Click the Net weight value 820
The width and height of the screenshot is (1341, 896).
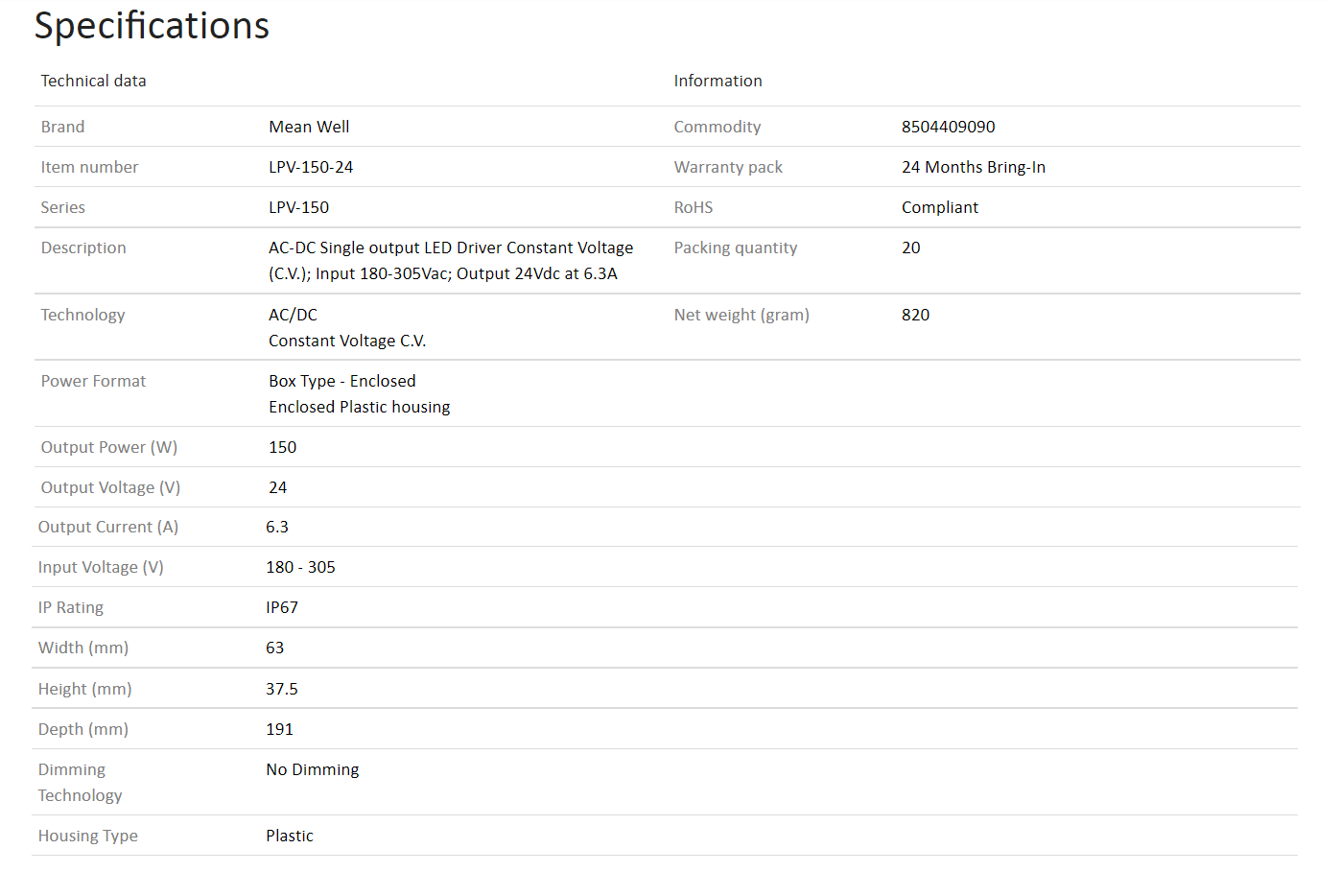click(x=915, y=315)
